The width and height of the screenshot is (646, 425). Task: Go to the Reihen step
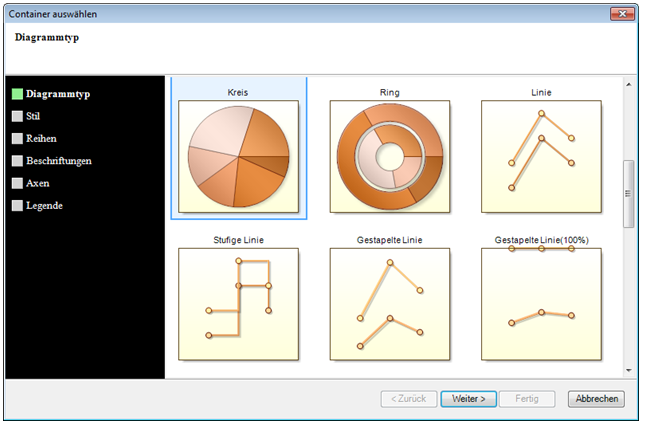41,138
